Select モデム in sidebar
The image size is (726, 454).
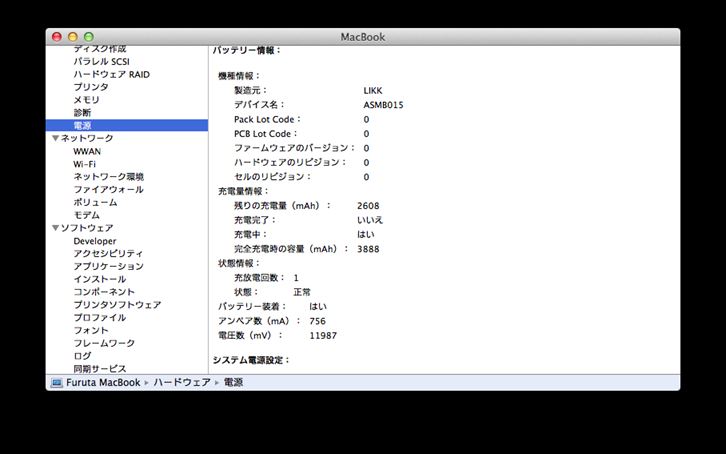87,215
